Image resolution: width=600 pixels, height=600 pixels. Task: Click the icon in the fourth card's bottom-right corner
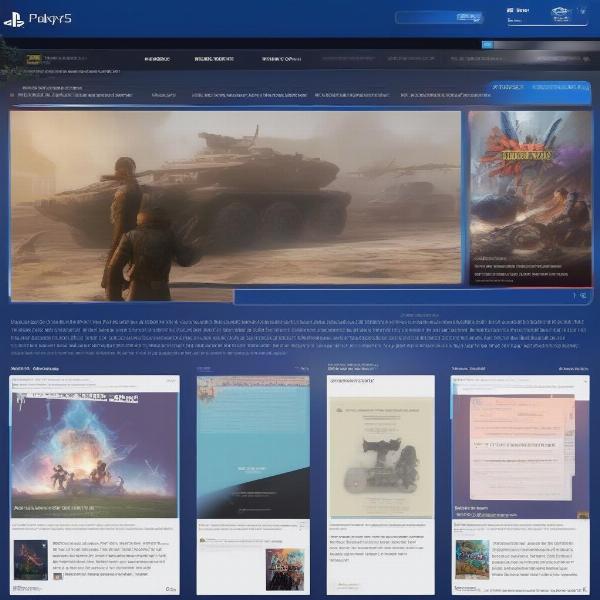[x=584, y=589]
